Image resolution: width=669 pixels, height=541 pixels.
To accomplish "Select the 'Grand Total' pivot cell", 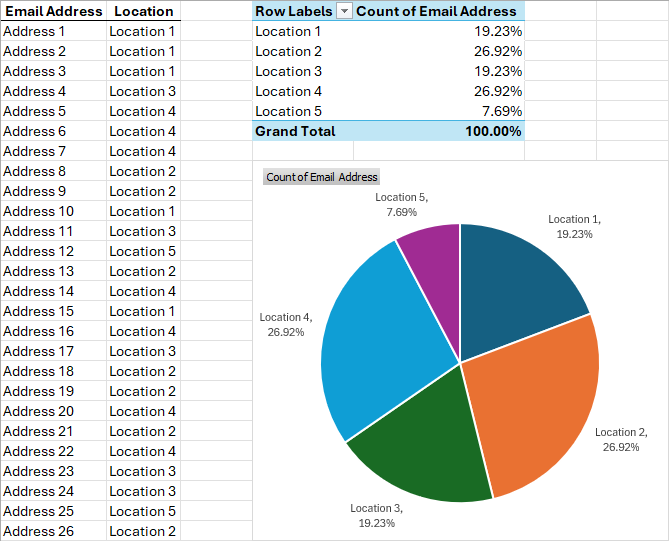I will [x=303, y=131].
